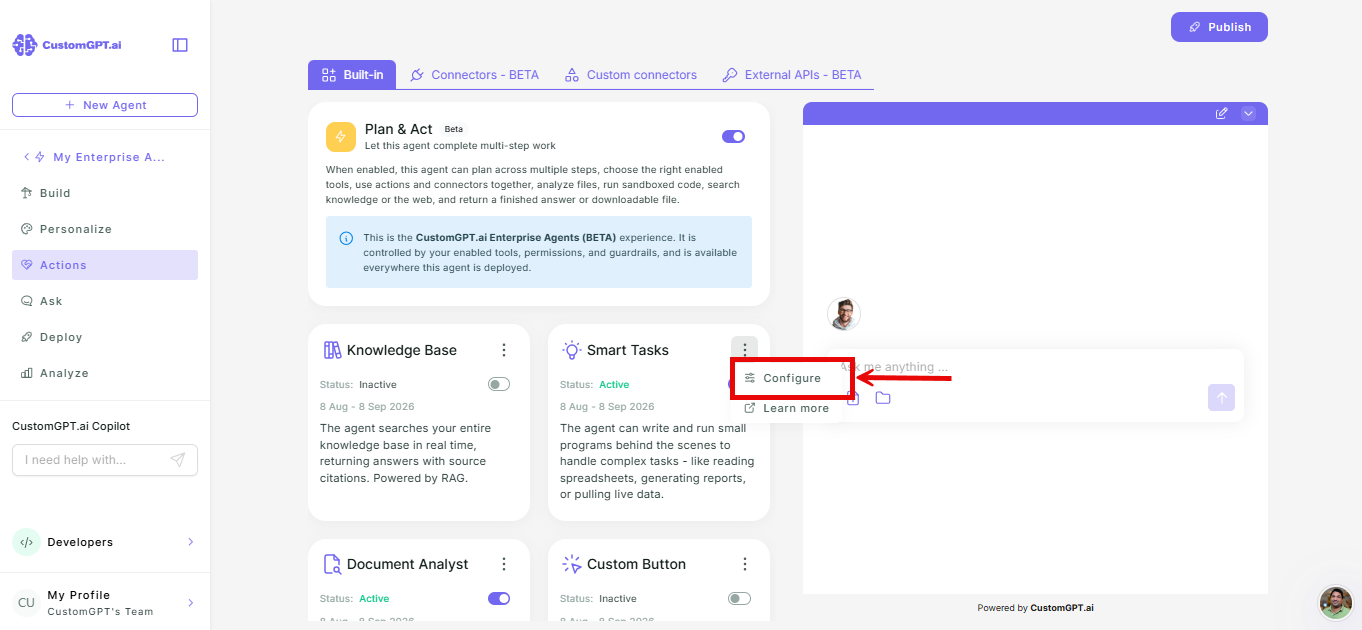Switch to External APIs - BETA tab
1362x630 pixels.
(x=792, y=75)
